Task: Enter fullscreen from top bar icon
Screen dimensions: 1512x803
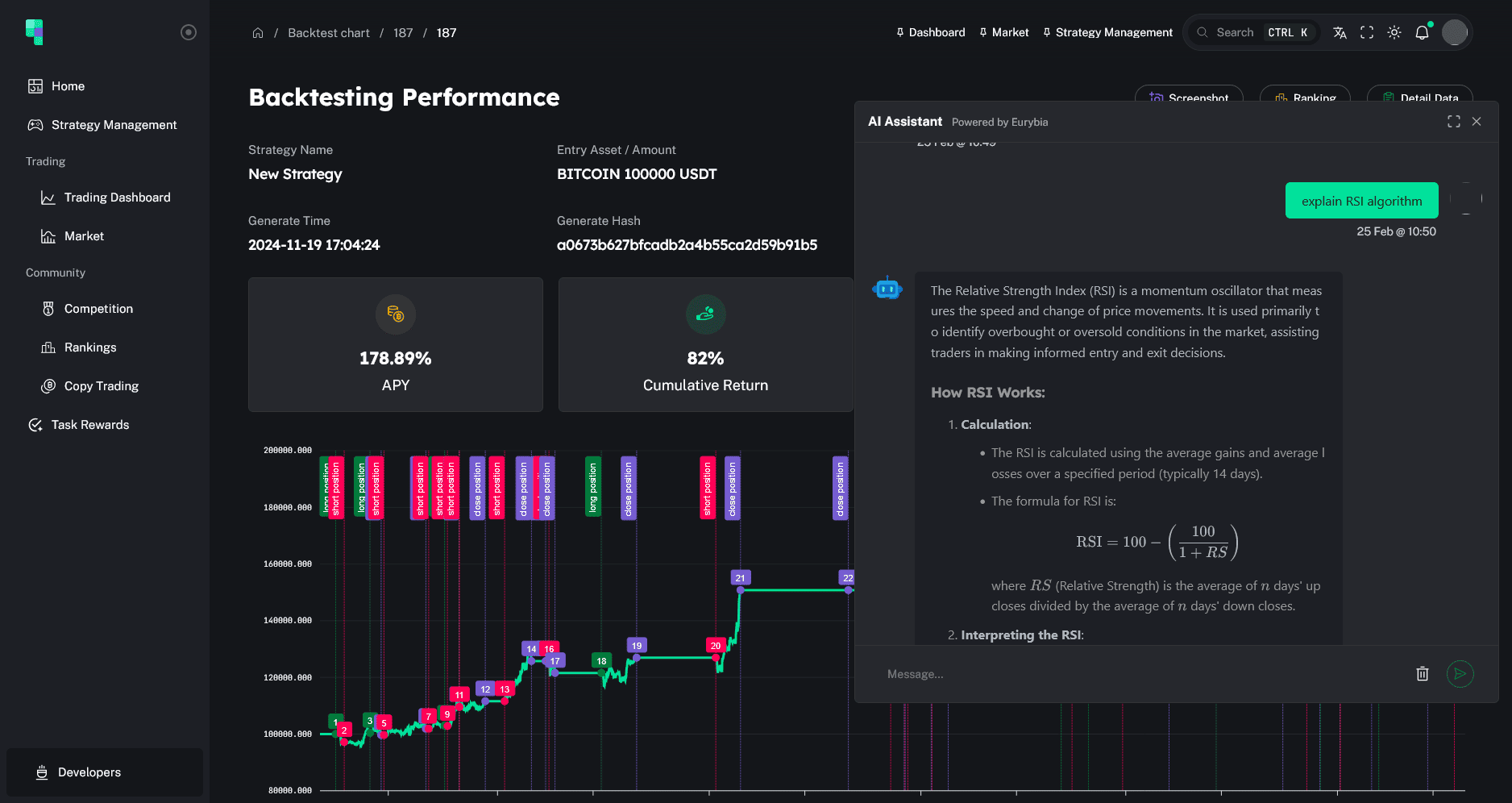Action: 1367,32
